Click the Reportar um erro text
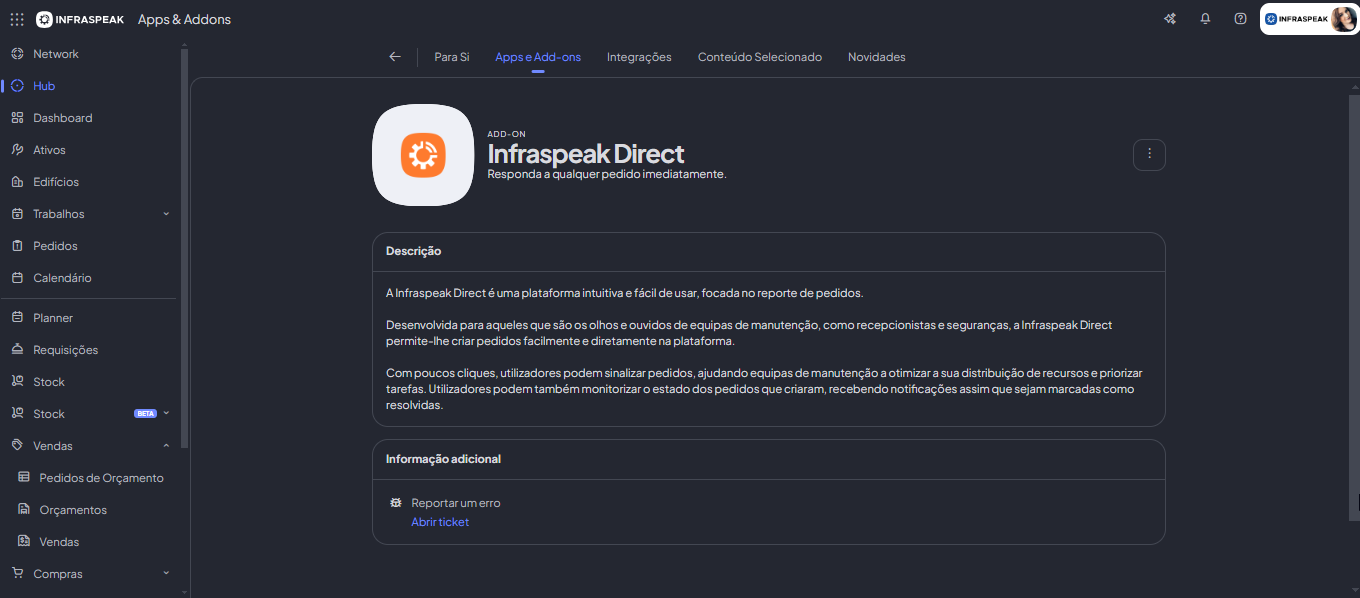The image size is (1360, 598). coord(456,503)
